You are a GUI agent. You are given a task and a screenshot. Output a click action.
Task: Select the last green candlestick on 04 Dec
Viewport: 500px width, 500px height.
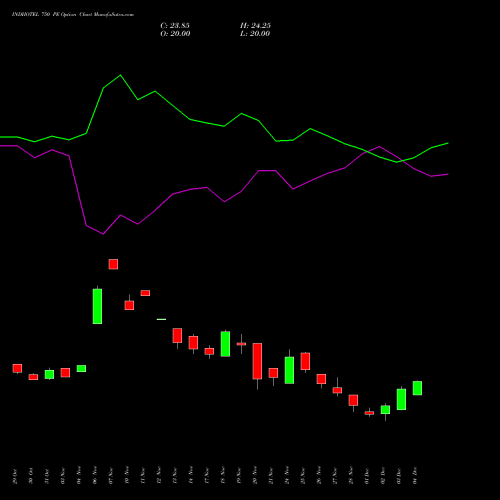pyautogui.click(x=417, y=388)
